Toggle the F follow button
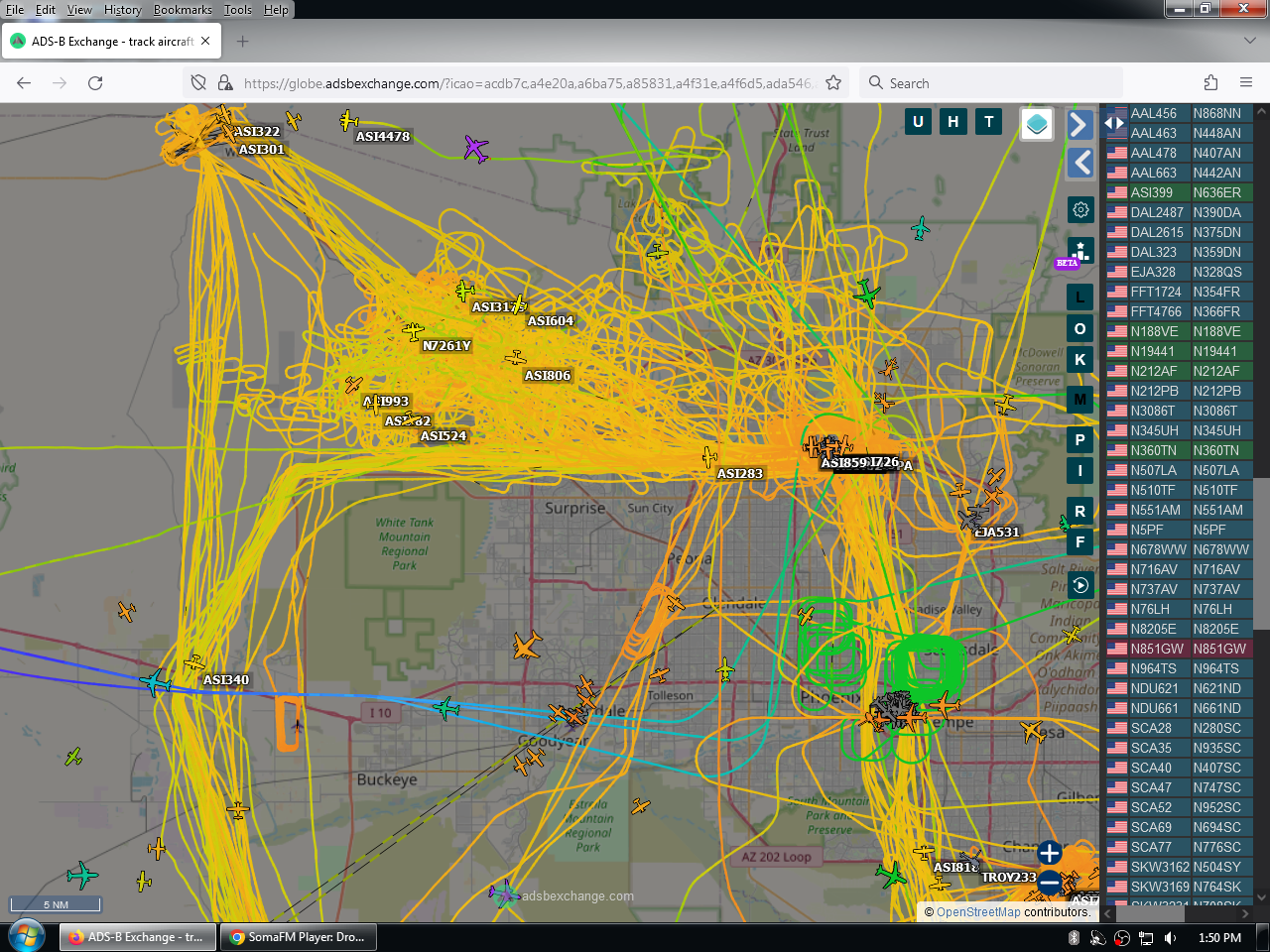 tap(1080, 541)
